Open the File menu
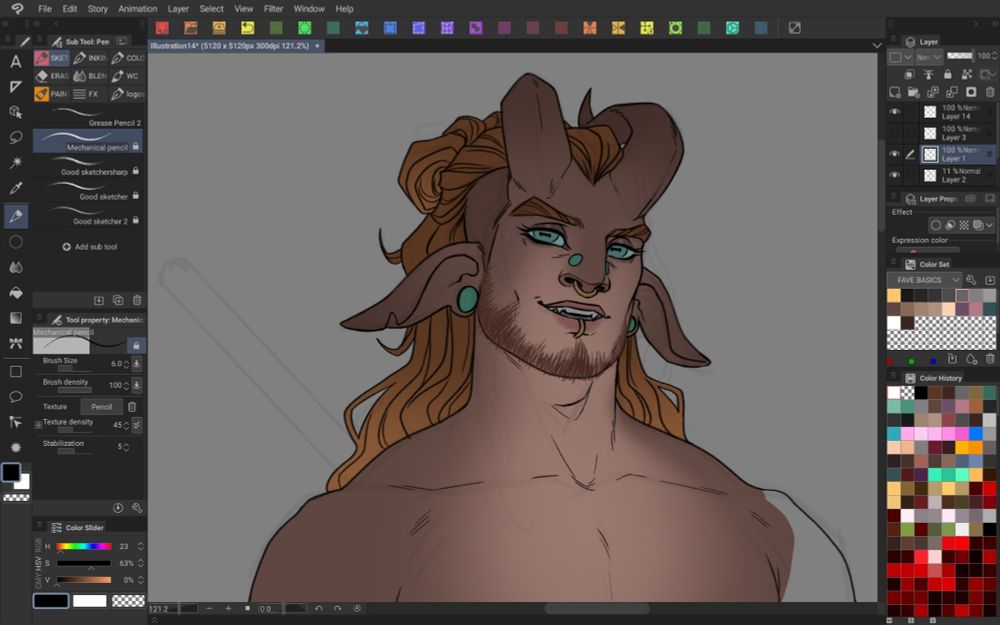 pyautogui.click(x=45, y=9)
